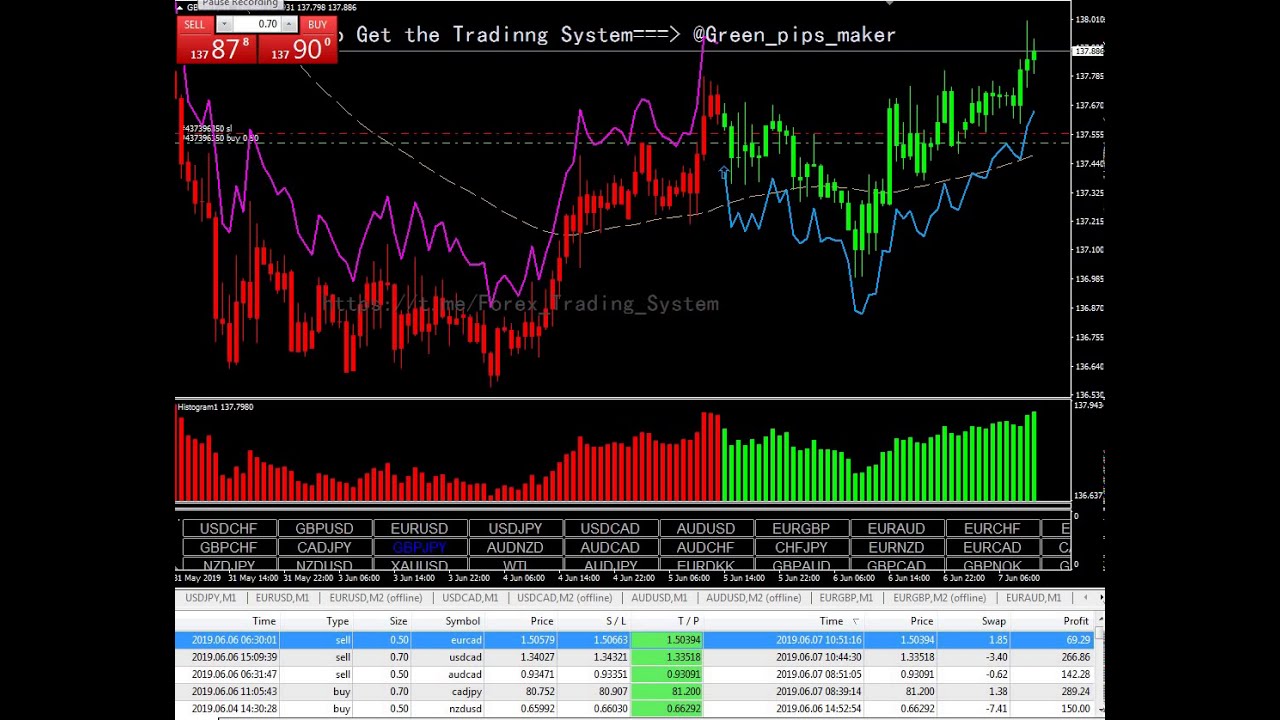The image size is (1280, 720).
Task: Select the AUDCHF symbol button
Action: click(706, 547)
